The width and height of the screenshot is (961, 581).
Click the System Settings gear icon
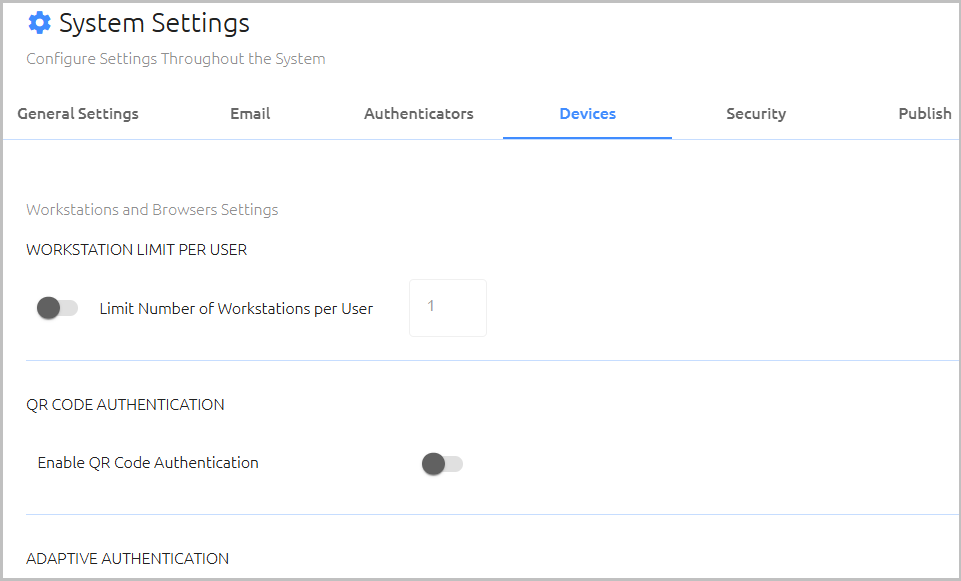[39, 23]
